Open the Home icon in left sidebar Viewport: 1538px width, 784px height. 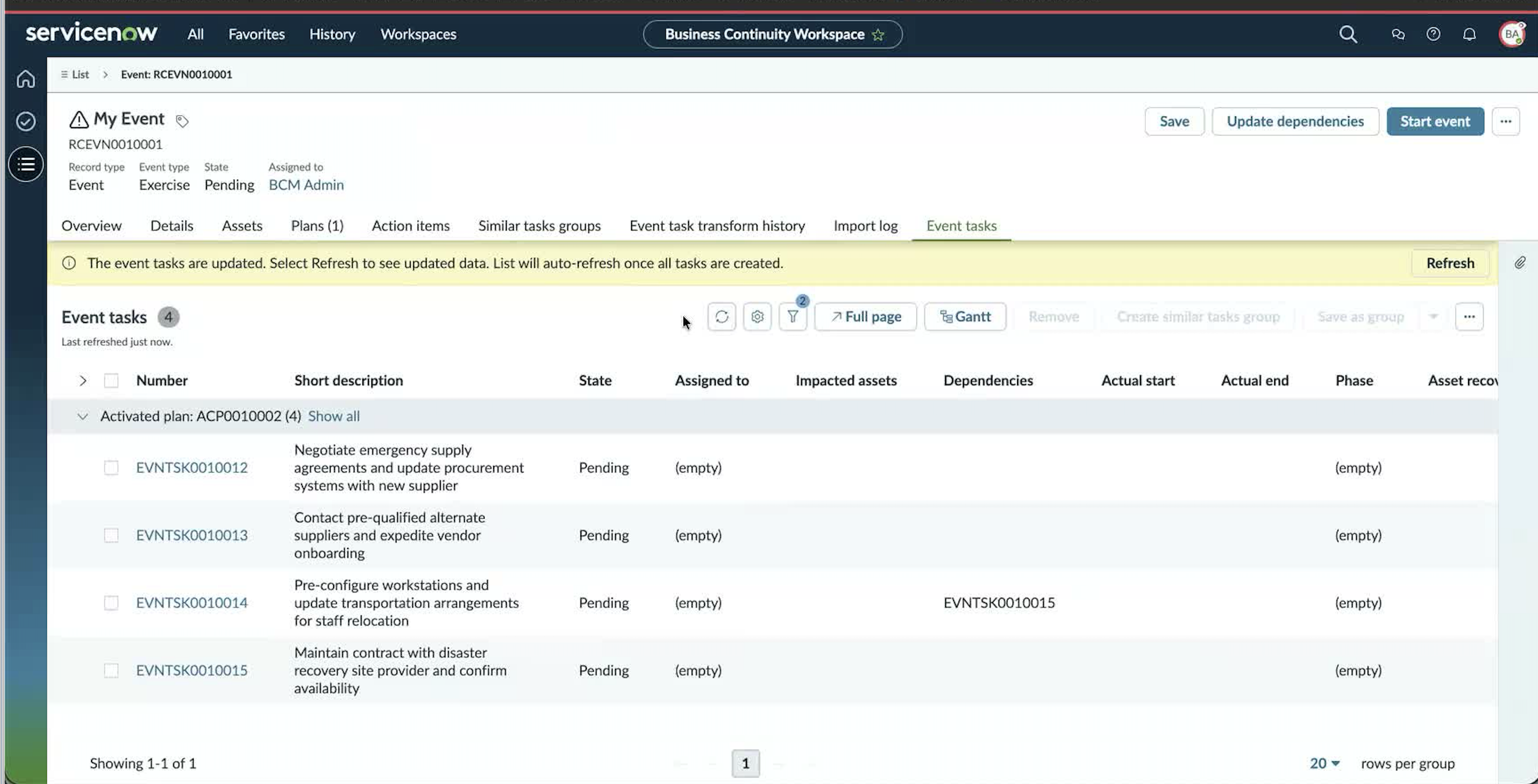click(x=26, y=79)
